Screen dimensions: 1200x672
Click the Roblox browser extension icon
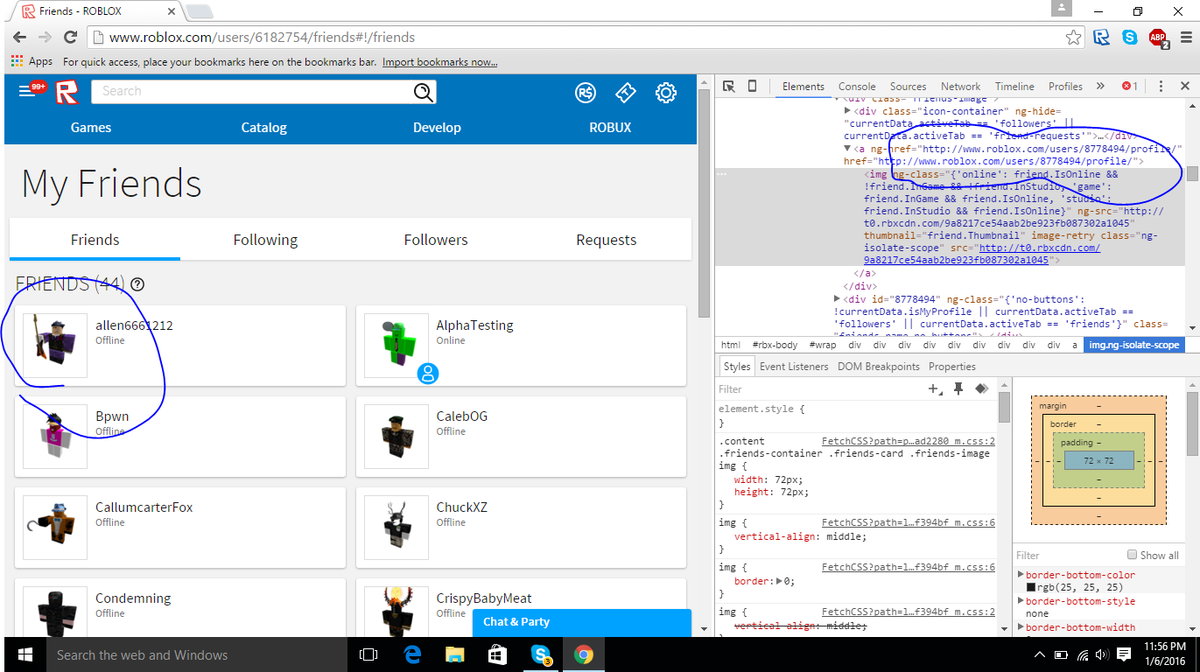1101,37
